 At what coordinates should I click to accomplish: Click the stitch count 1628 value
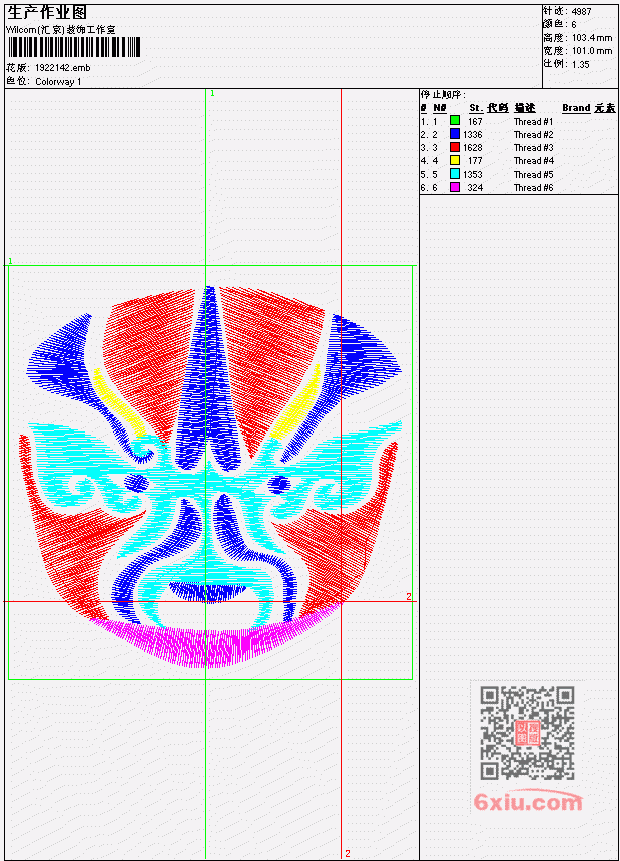point(472,148)
